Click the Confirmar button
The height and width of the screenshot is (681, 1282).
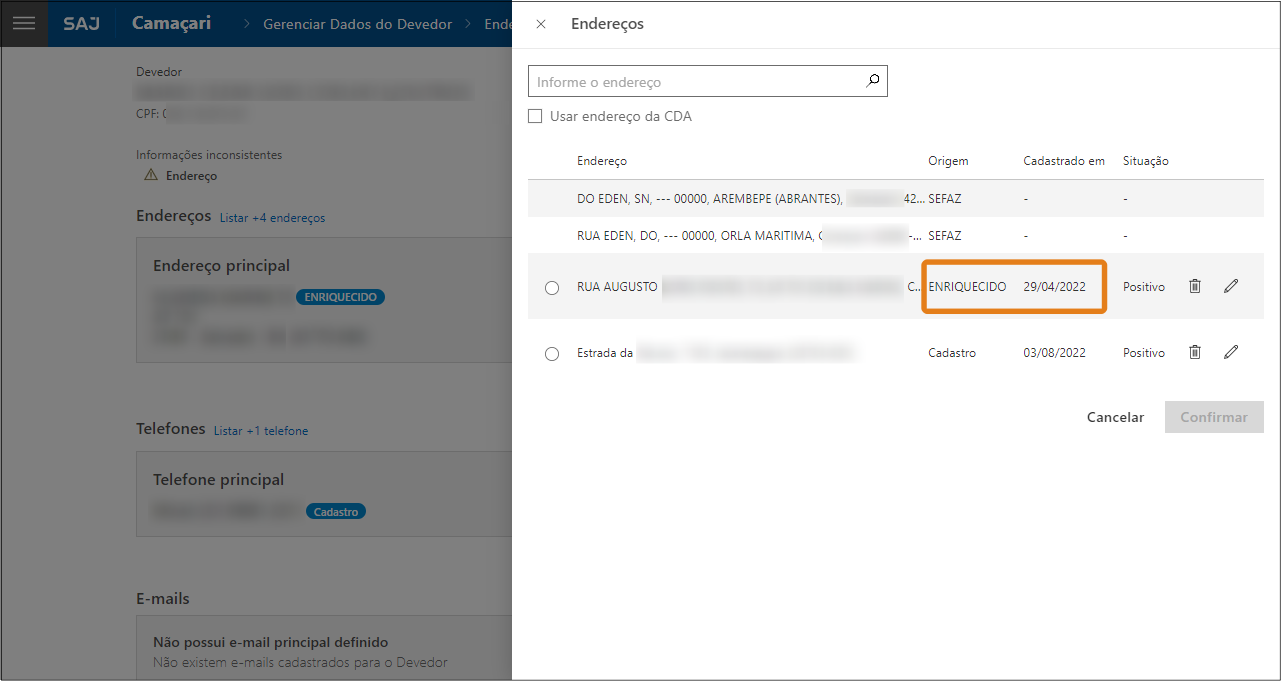[1214, 417]
